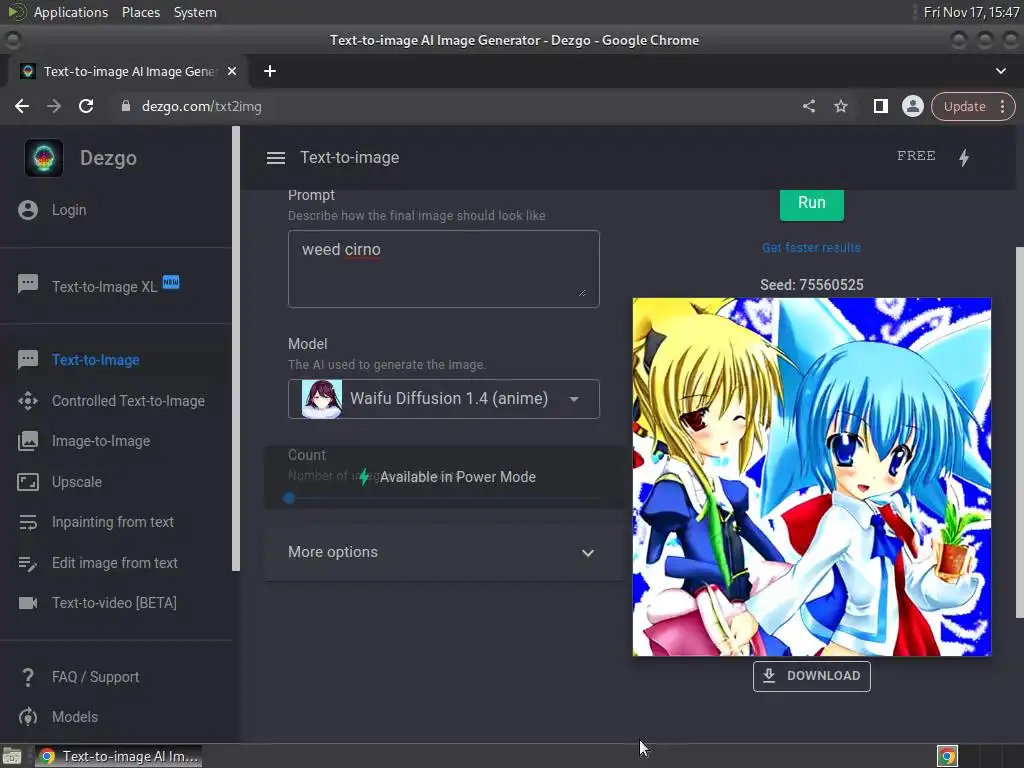Click show desktop icon in taskbar
Screen dimensions: 1024x768
pyautogui.click(x=12, y=756)
